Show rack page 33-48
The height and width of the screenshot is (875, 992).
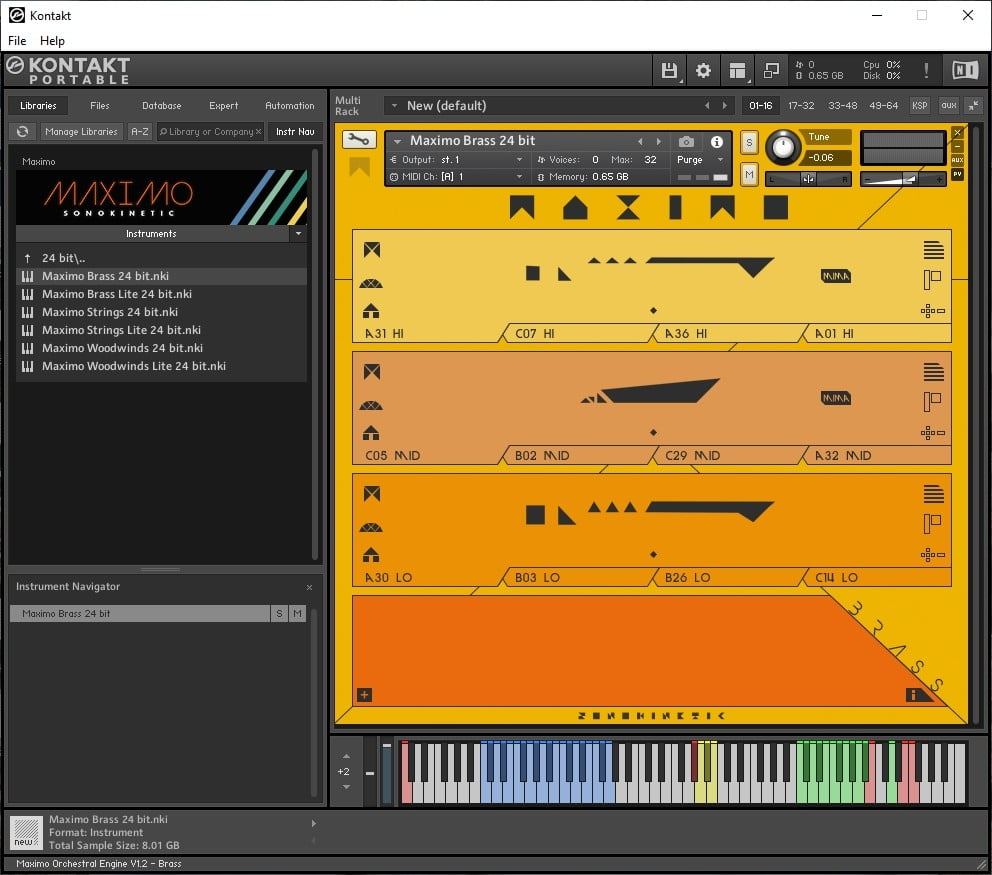(843, 106)
